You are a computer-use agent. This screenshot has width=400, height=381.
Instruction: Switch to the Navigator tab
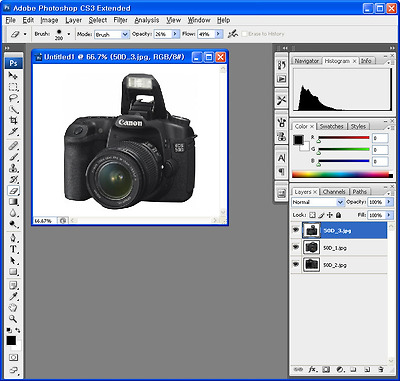click(x=307, y=61)
